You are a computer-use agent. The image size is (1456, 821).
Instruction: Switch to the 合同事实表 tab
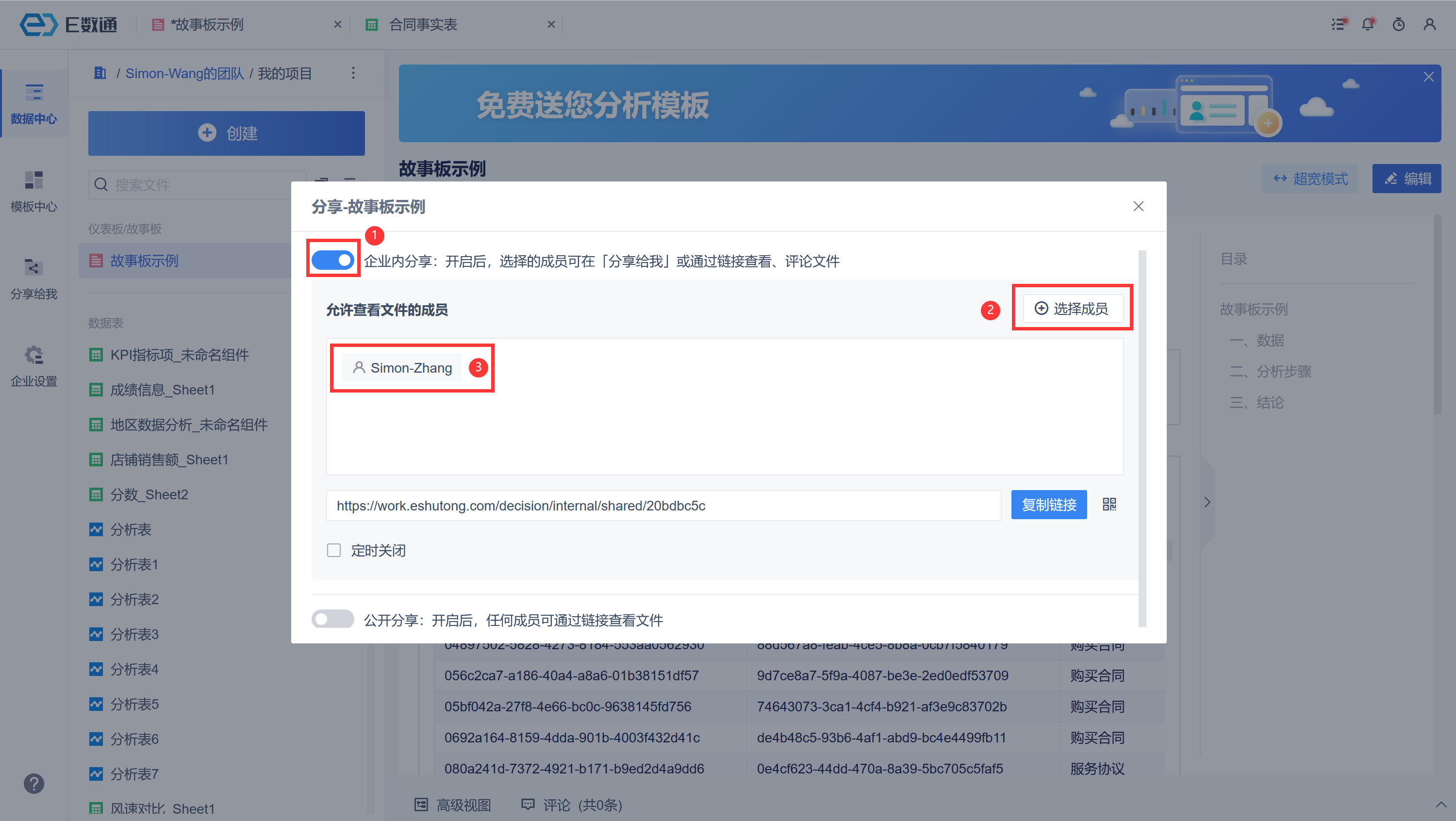(423, 25)
